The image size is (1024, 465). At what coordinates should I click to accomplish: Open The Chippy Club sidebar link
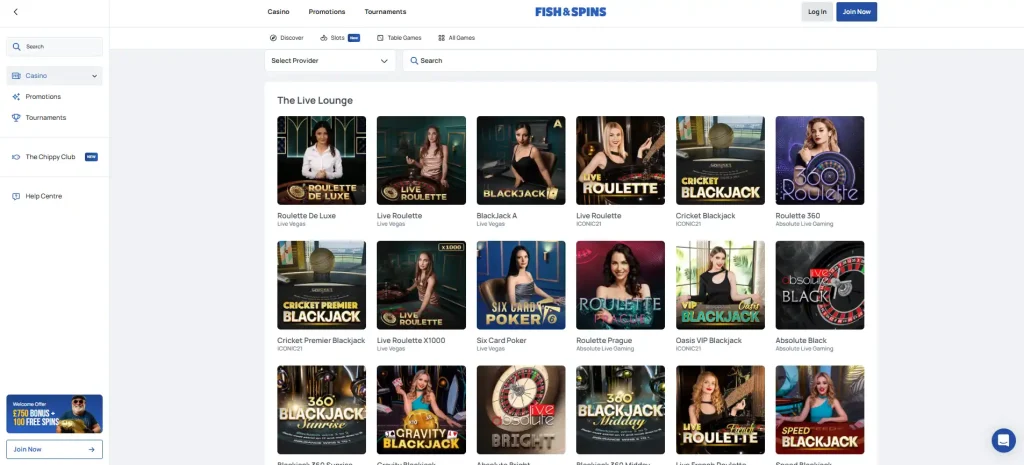click(50, 157)
